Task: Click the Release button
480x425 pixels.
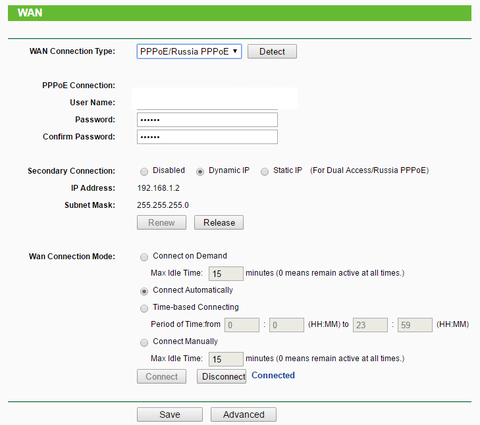Action: tap(219, 223)
